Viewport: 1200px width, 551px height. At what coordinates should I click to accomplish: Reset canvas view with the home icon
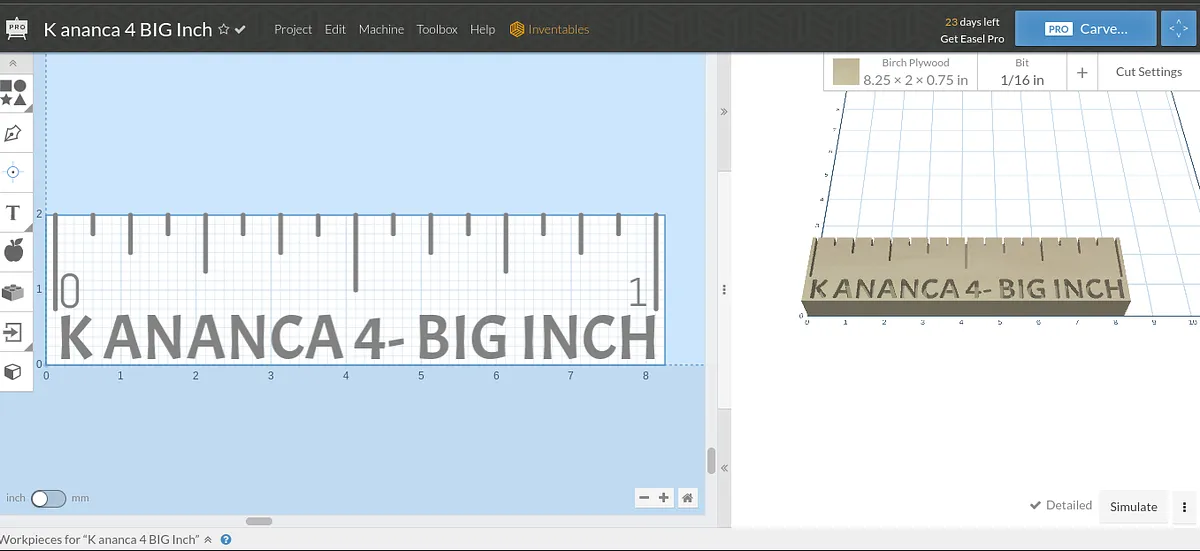tap(687, 498)
